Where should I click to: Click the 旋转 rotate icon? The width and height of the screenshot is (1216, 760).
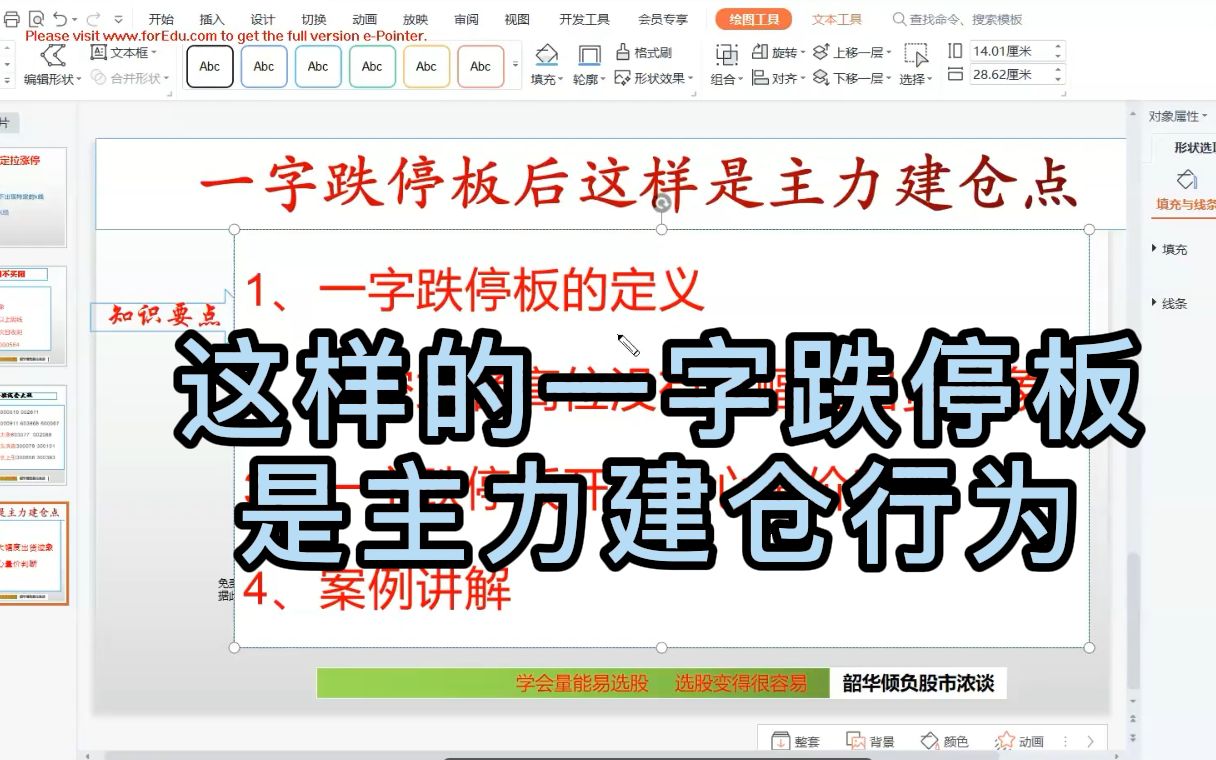tap(761, 48)
